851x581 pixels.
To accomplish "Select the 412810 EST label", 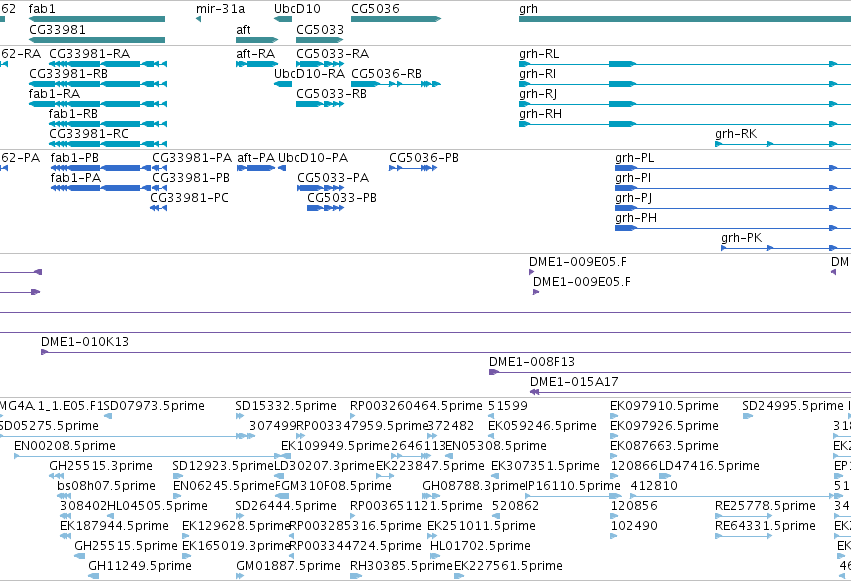I will point(654,486).
